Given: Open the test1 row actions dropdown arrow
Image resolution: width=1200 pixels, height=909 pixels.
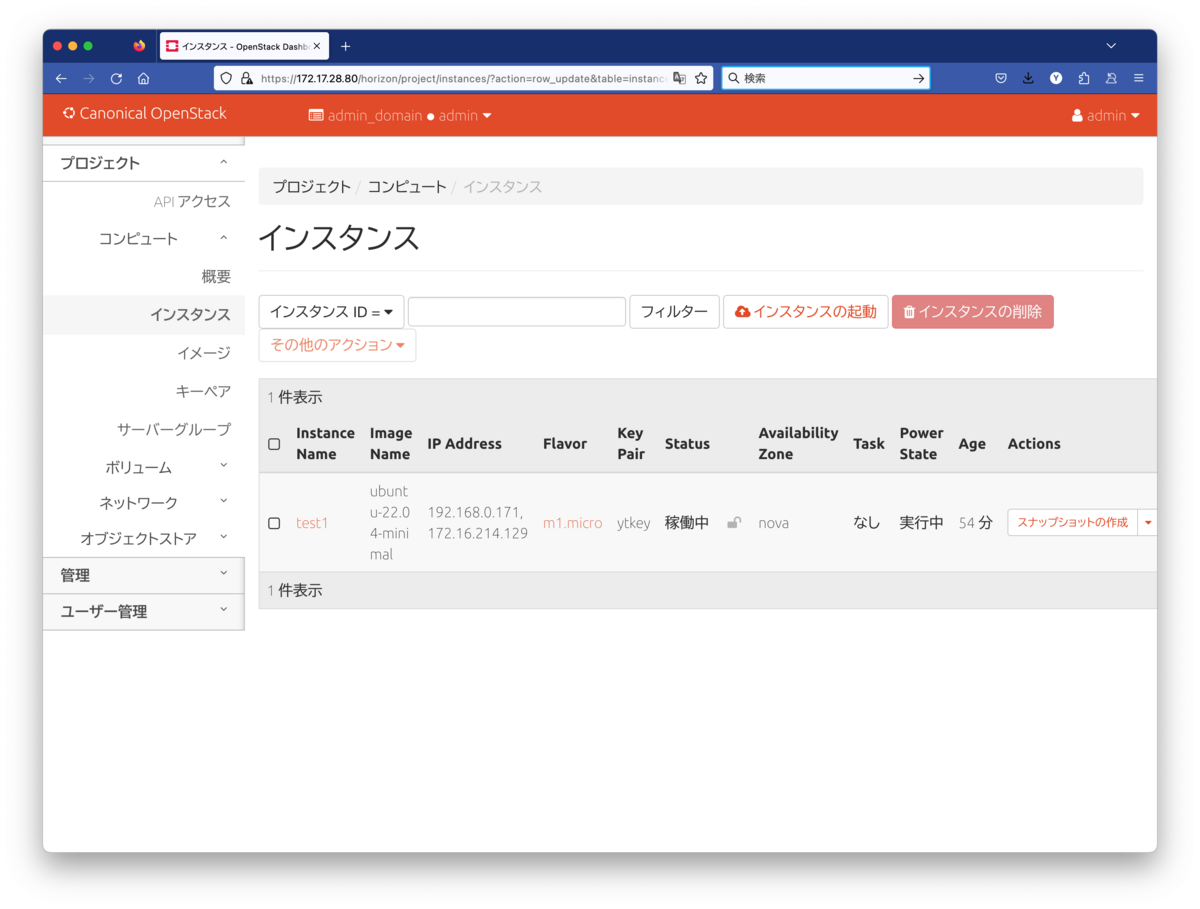Looking at the screenshot, I should pyautogui.click(x=1148, y=523).
